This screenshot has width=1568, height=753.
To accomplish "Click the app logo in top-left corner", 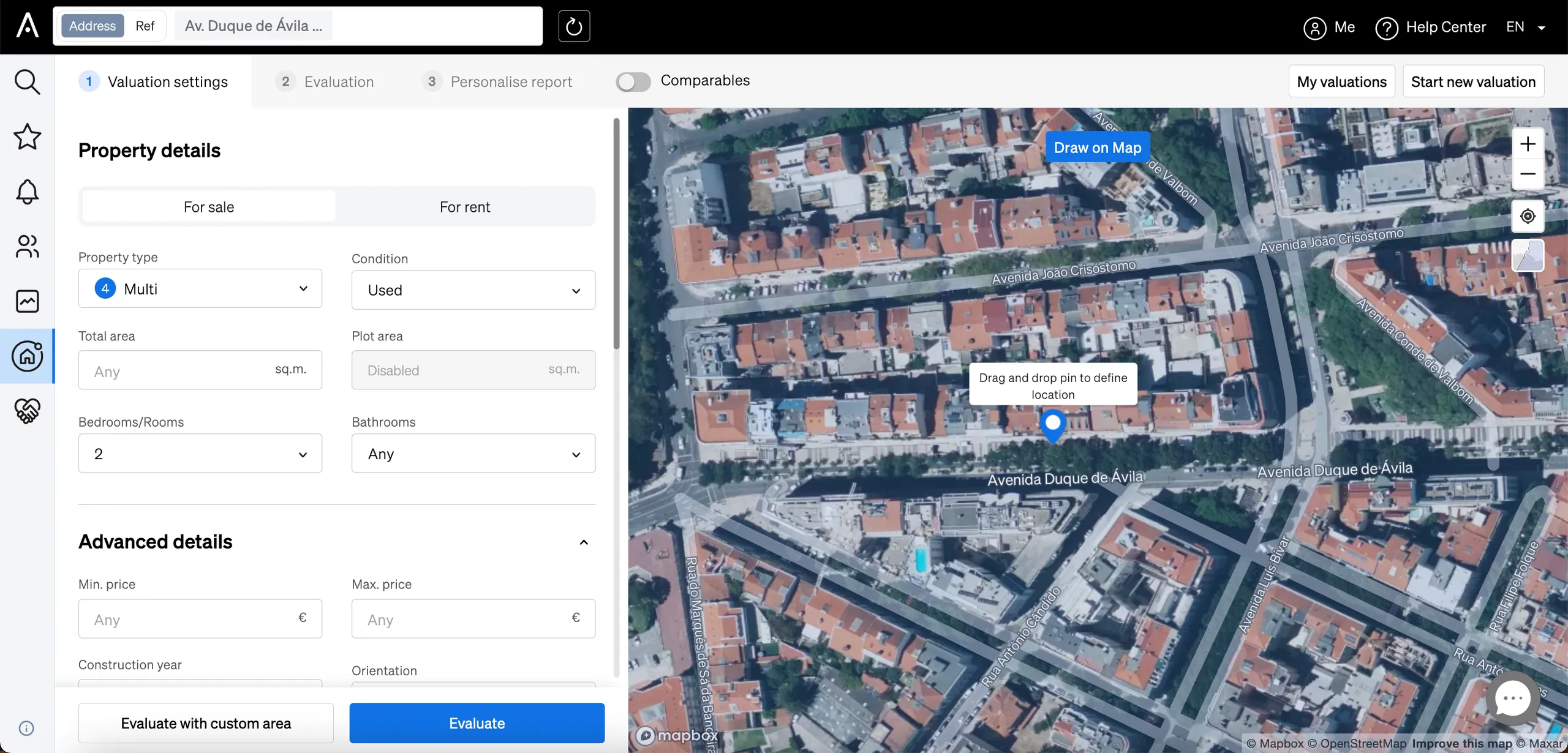I will (x=27, y=26).
